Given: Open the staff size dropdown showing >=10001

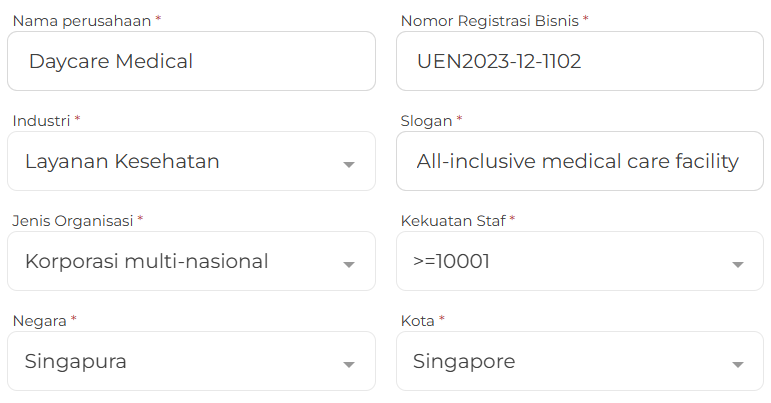Looking at the screenshot, I should click(x=580, y=261).
